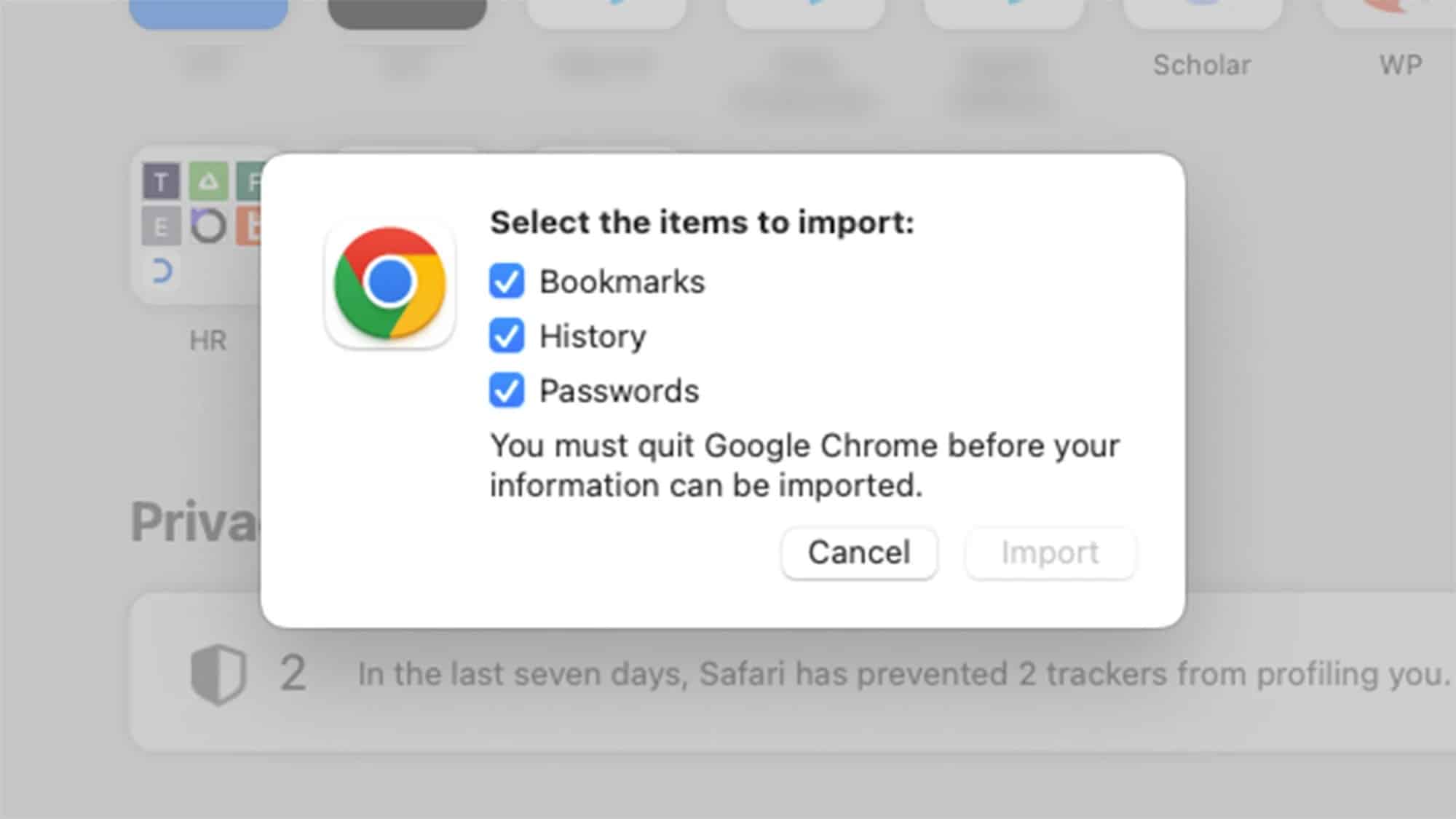This screenshot has height=819, width=1456.
Task: Open the trackers prevented summary text
Action: coord(901,674)
